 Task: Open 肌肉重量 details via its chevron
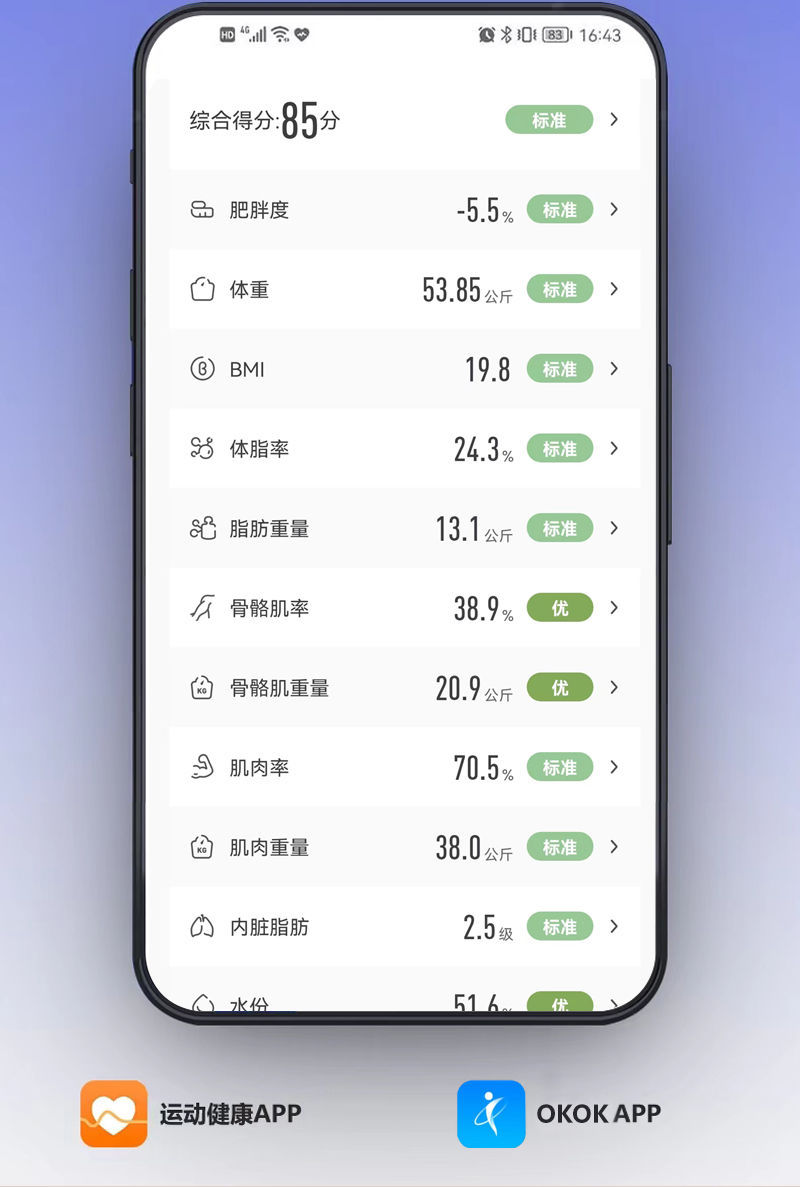pyautogui.click(x=614, y=847)
